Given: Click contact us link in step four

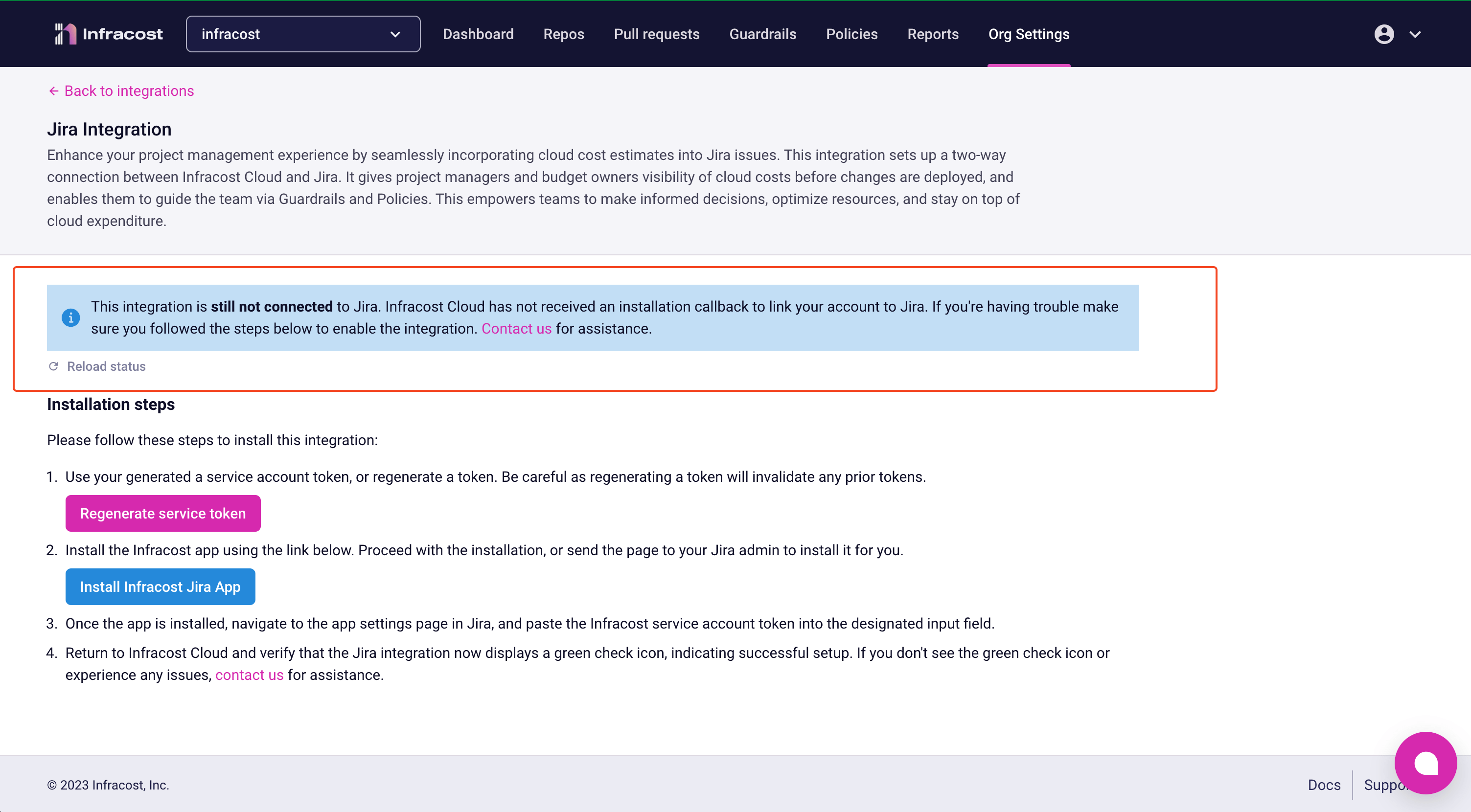Looking at the screenshot, I should [249, 674].
